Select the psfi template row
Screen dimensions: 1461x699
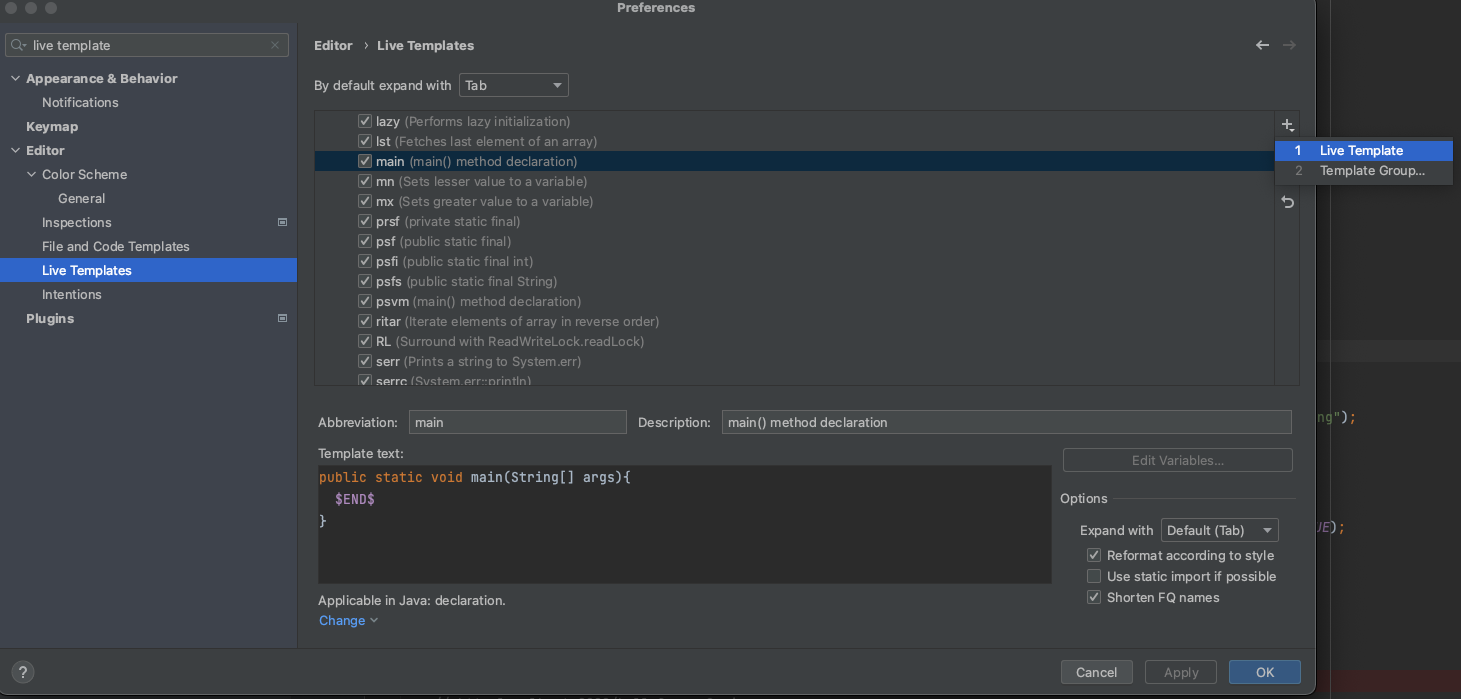pos(794,261)
